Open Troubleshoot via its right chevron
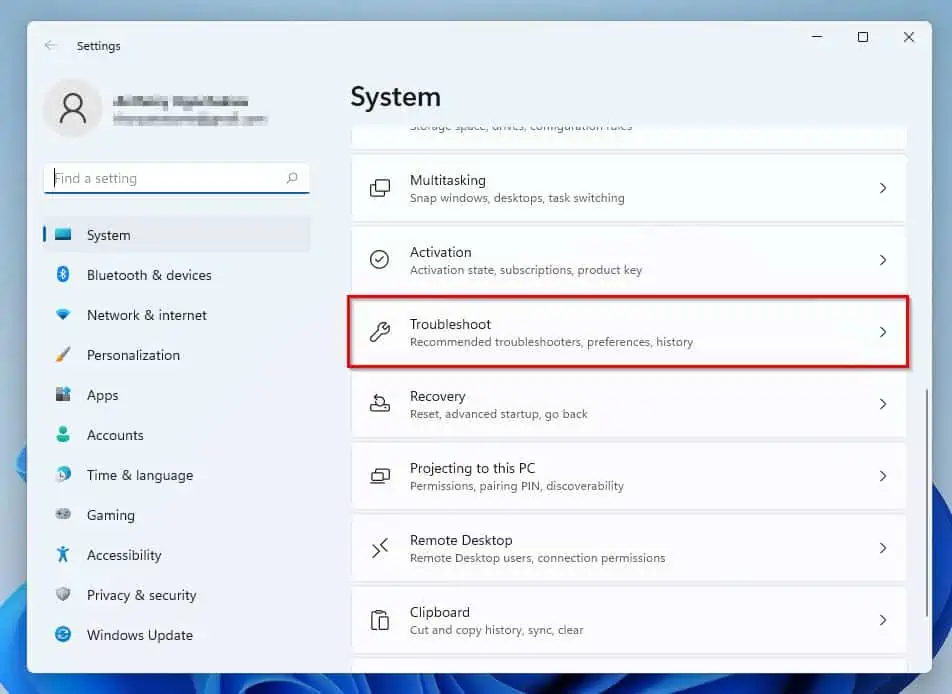This screenshot has width=952, height=694. pos(883,332)
